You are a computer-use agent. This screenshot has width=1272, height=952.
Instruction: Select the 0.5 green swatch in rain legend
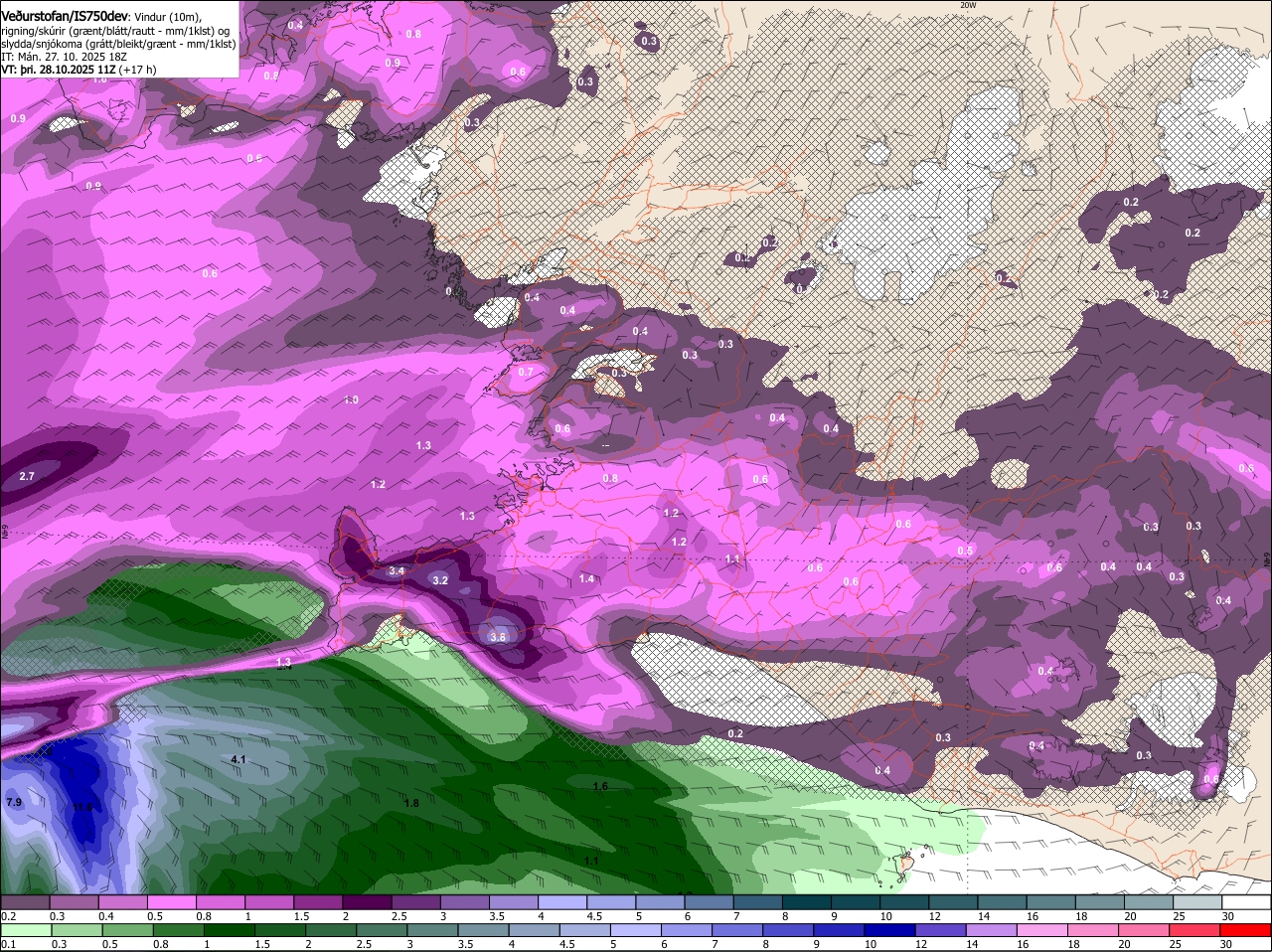[127, 931]
